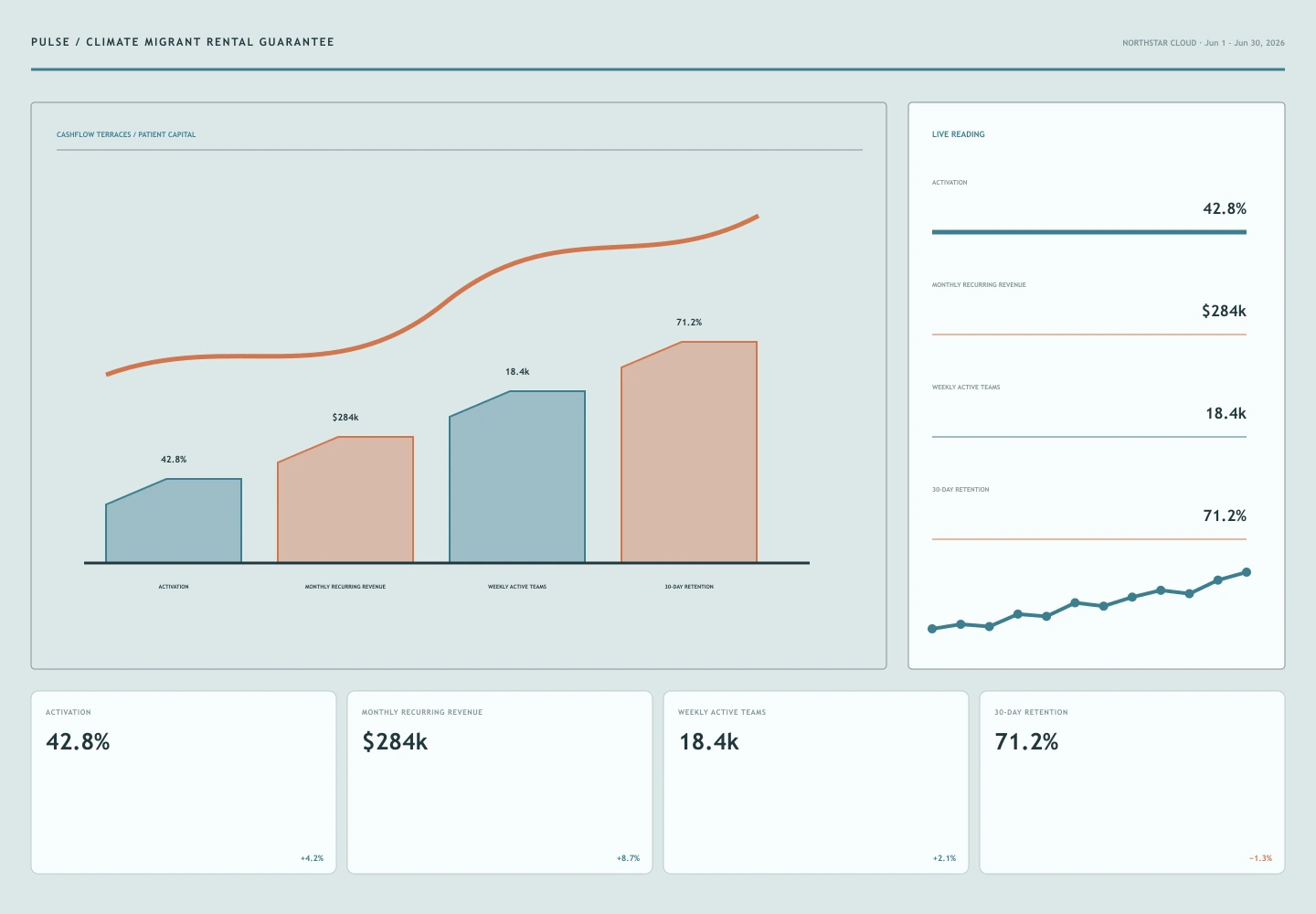Select the 30-Day Retention chart bar

[689, 452]
